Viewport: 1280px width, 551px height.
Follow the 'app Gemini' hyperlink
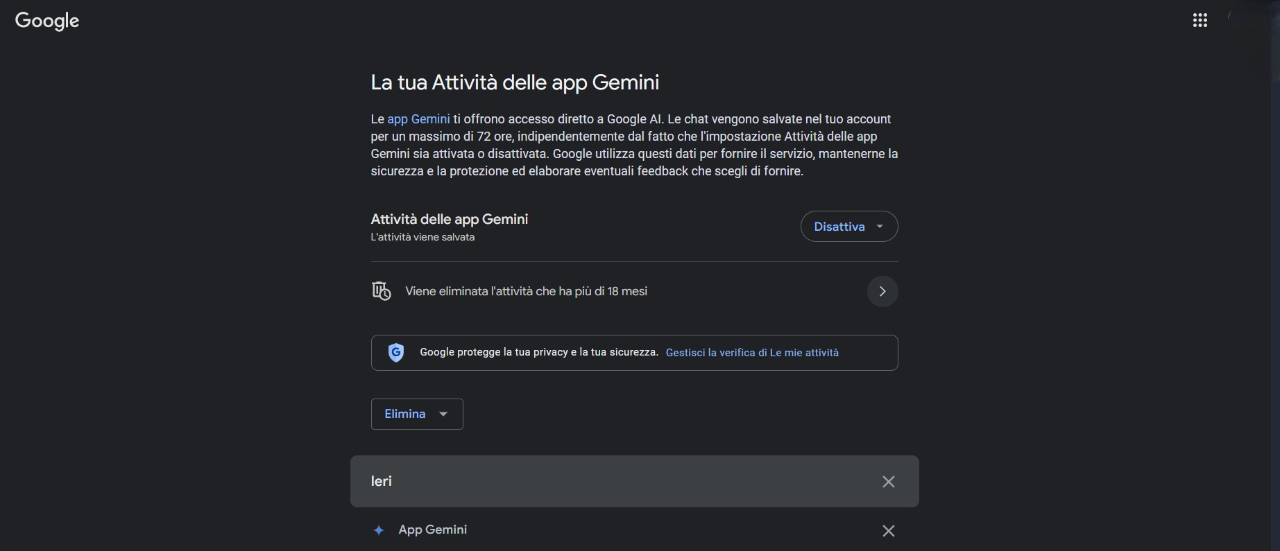[x=419, y=119]
